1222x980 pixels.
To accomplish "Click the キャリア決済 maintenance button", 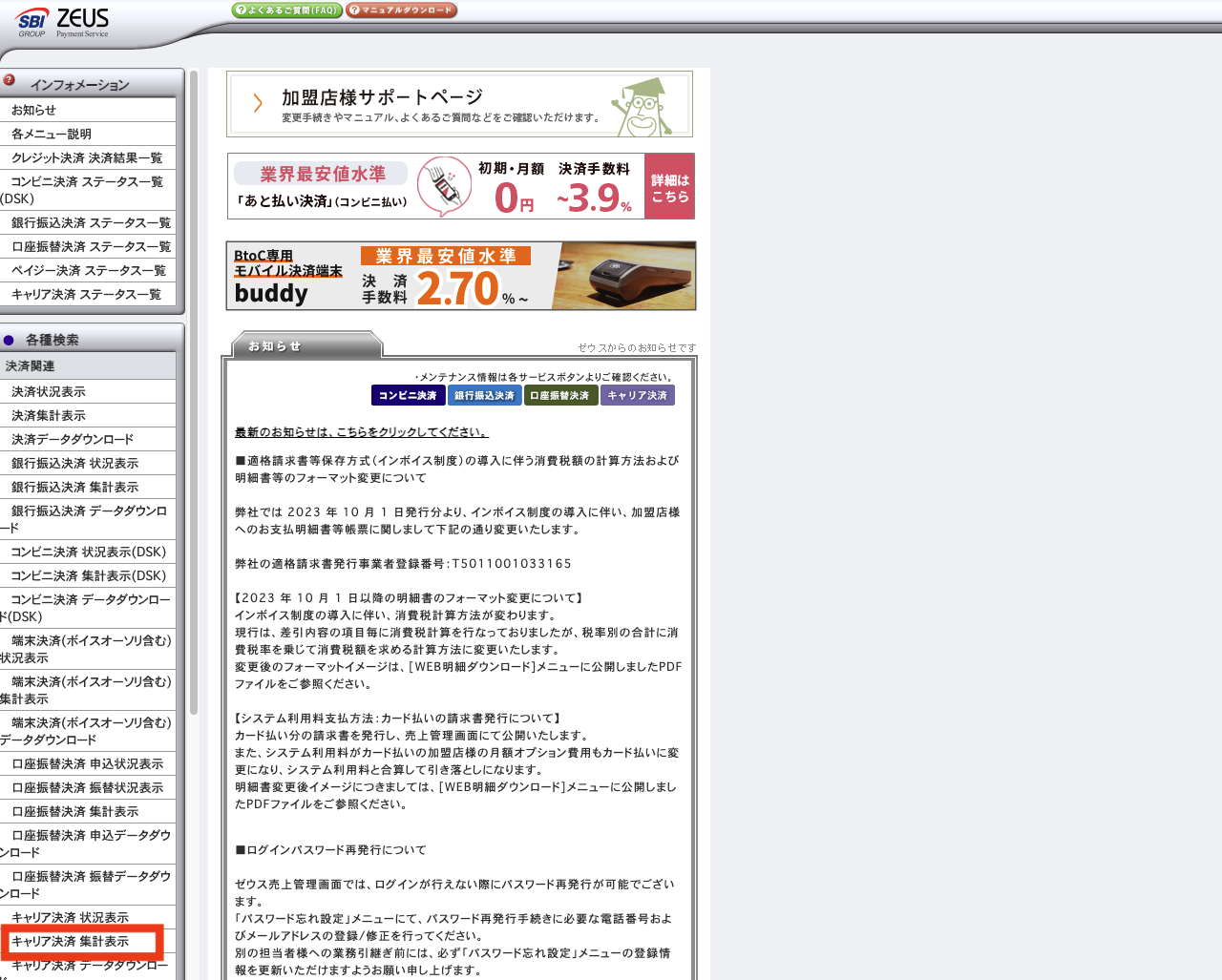I will [637, 395].
